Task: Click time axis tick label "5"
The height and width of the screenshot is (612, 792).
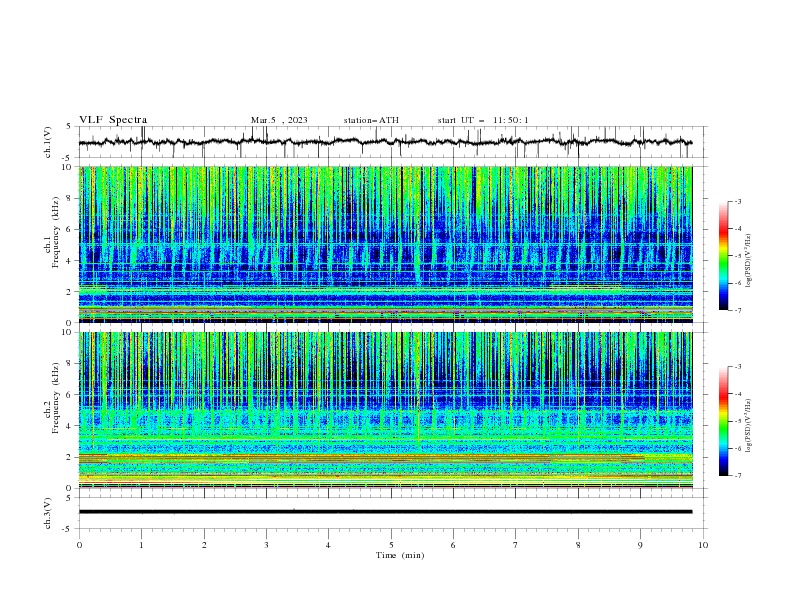Action: tap(391, 545)
